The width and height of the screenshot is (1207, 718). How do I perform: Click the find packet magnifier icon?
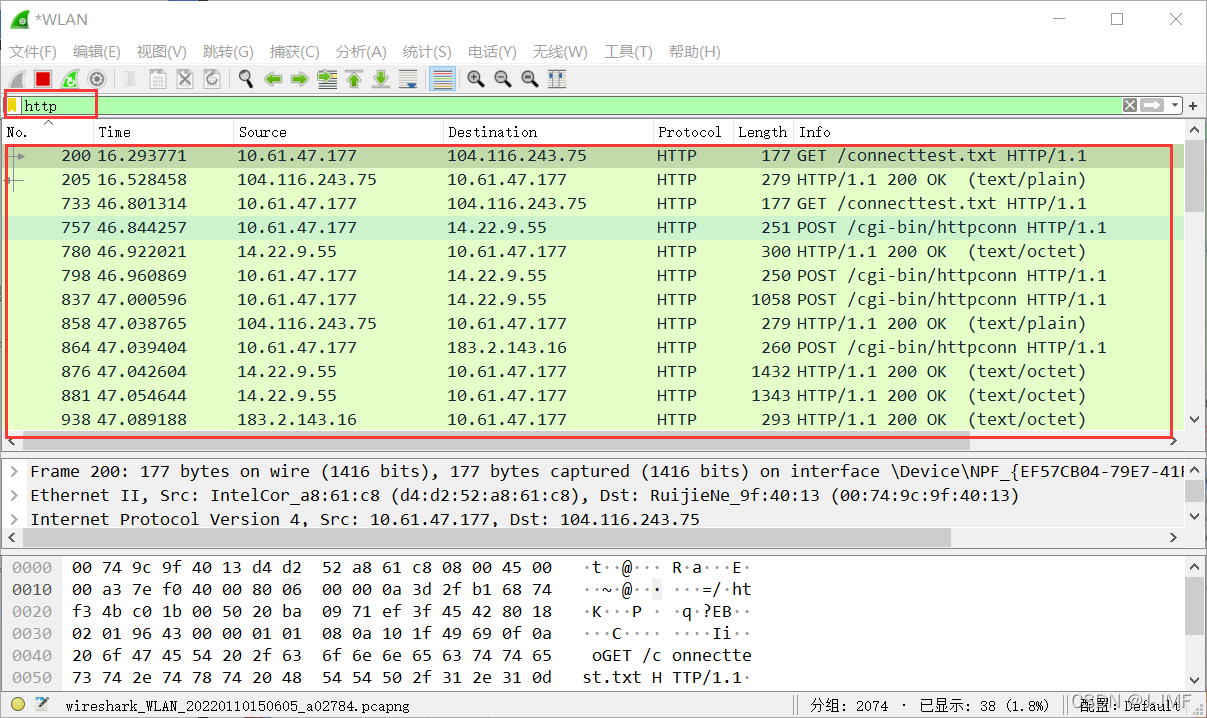coord(245,79)
